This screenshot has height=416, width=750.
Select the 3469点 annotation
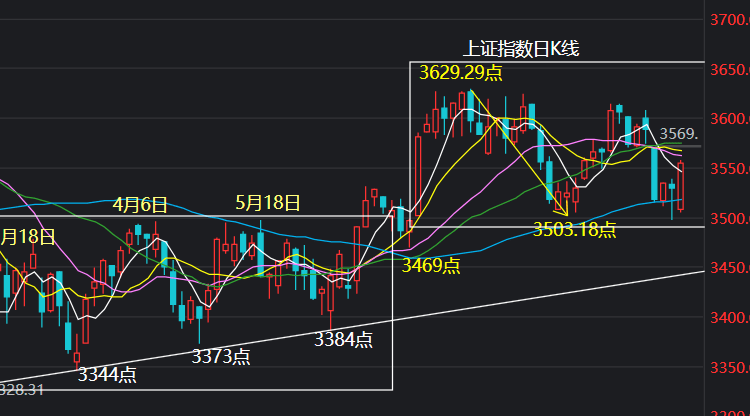pos(430,265)
